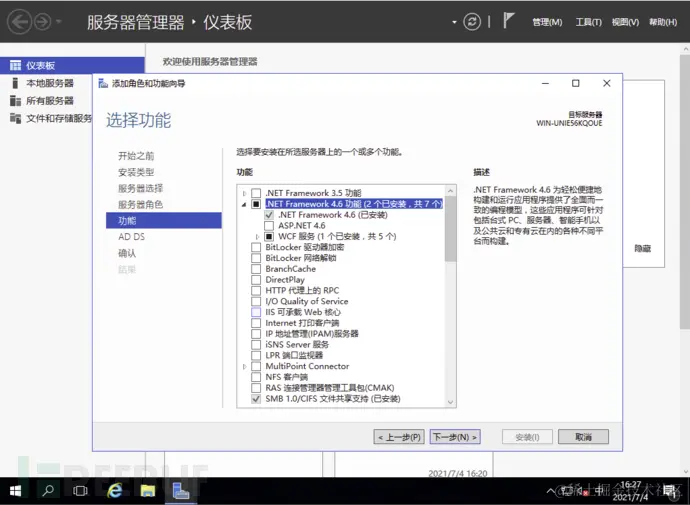690x505 pixels.
Task: Open the action center notification icon
Action: point(671,491)
